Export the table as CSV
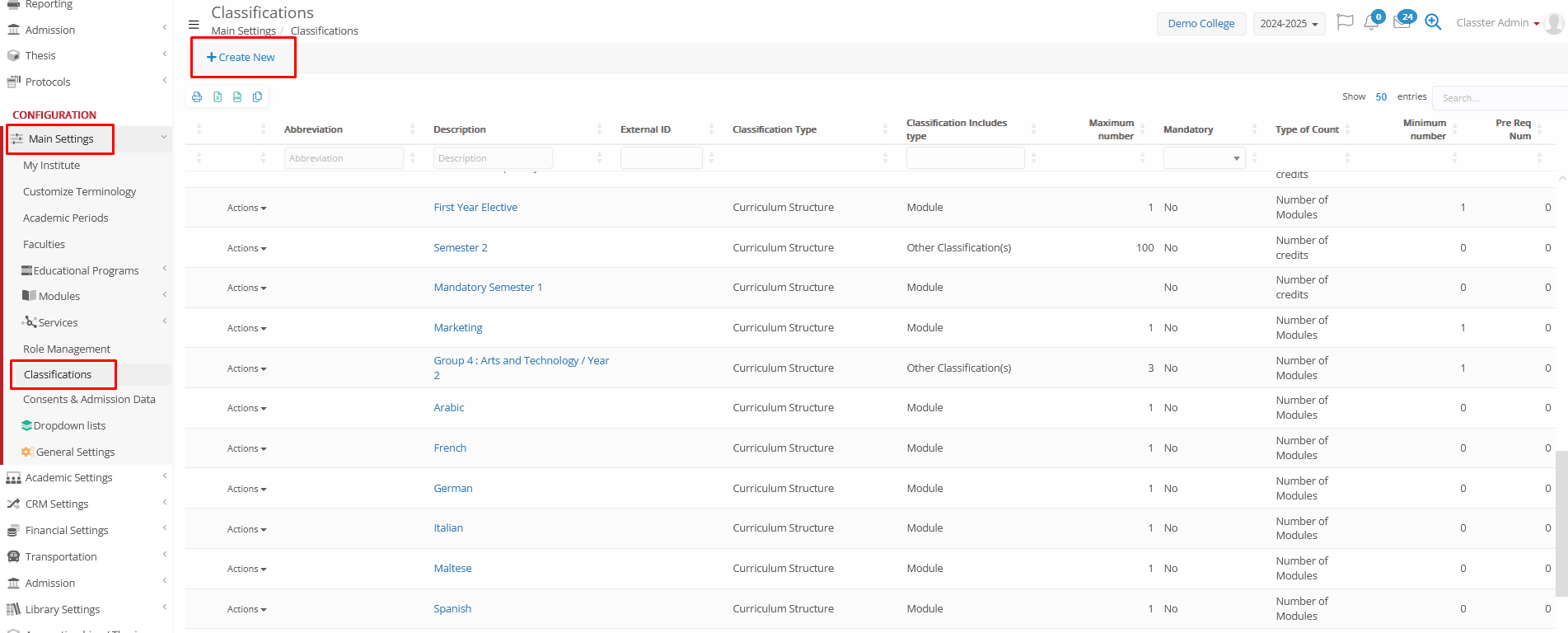The width and height of the screenshot is (1568, 633). 237,97
